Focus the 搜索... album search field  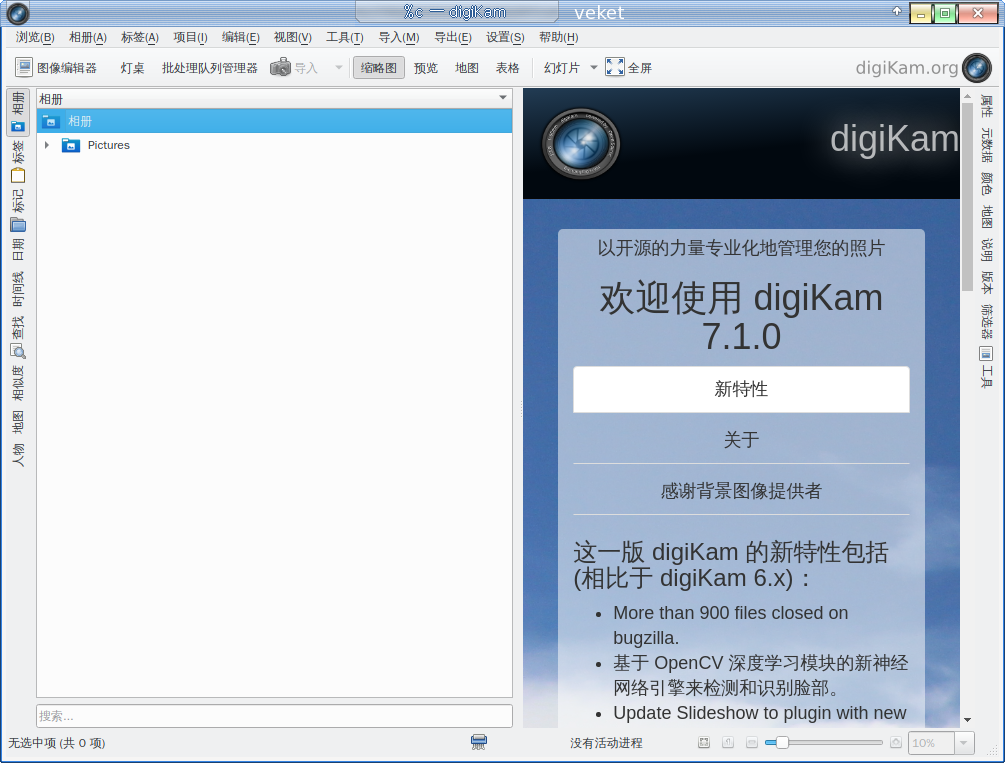point(274,716)
